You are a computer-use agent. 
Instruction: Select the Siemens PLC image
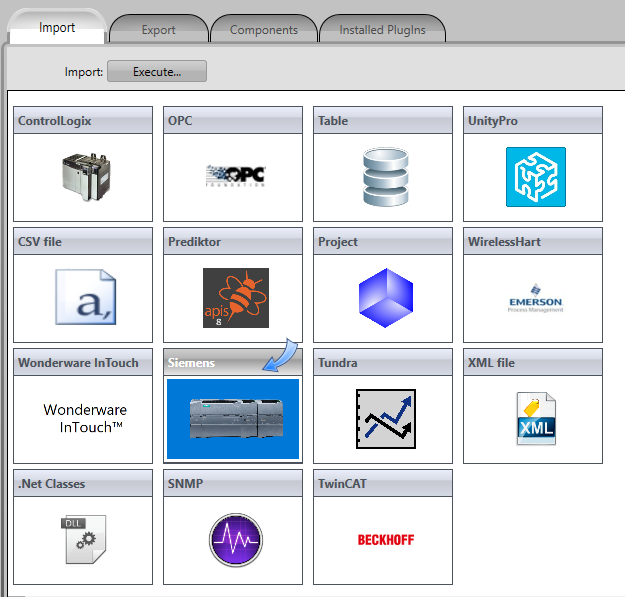click(233, 418)
